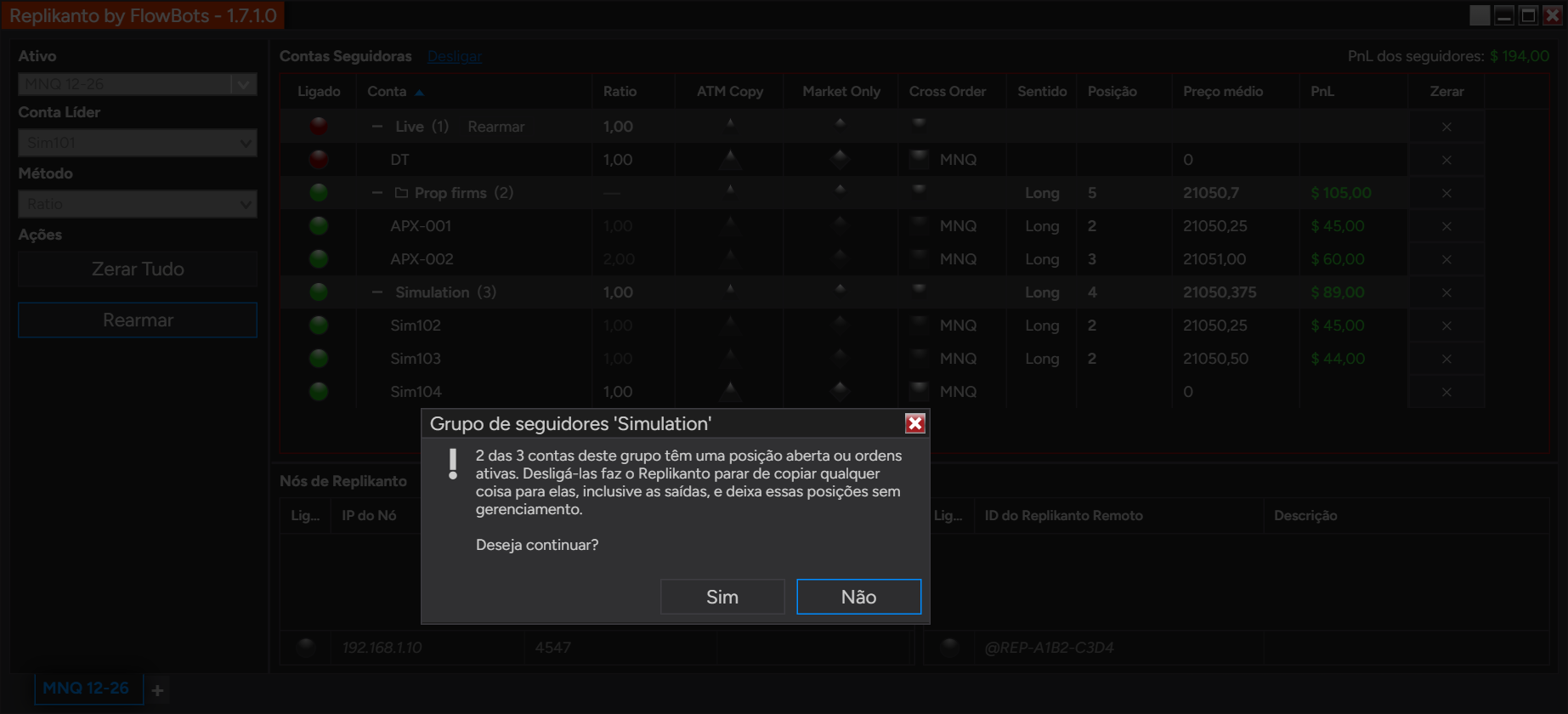Collapse the Live group
Image resolution: width=1568 pixels, height=714 pixels.
(377, 127)
